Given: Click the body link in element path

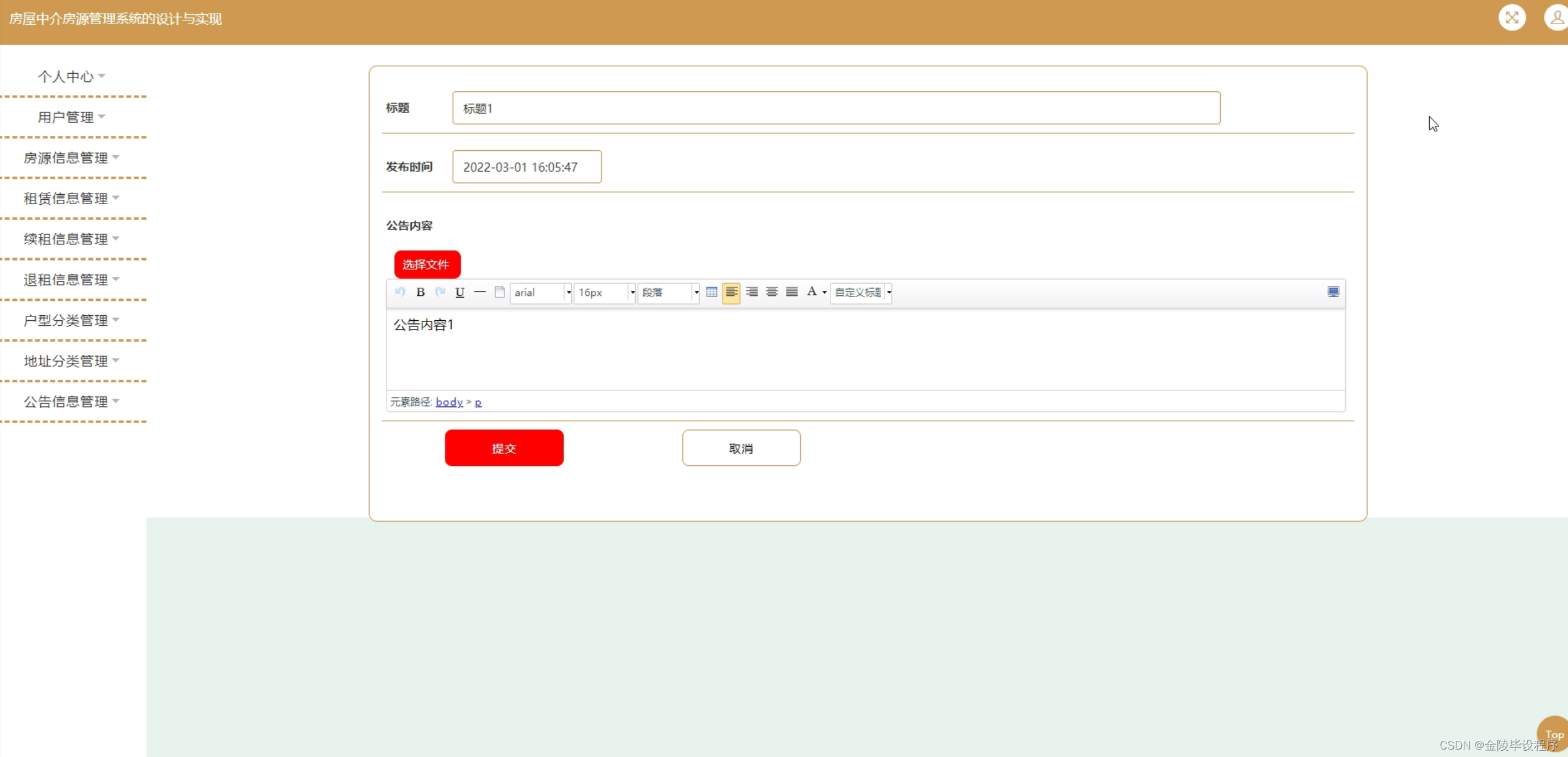Looking at the screenshot, I should click(x=449, y=402).
